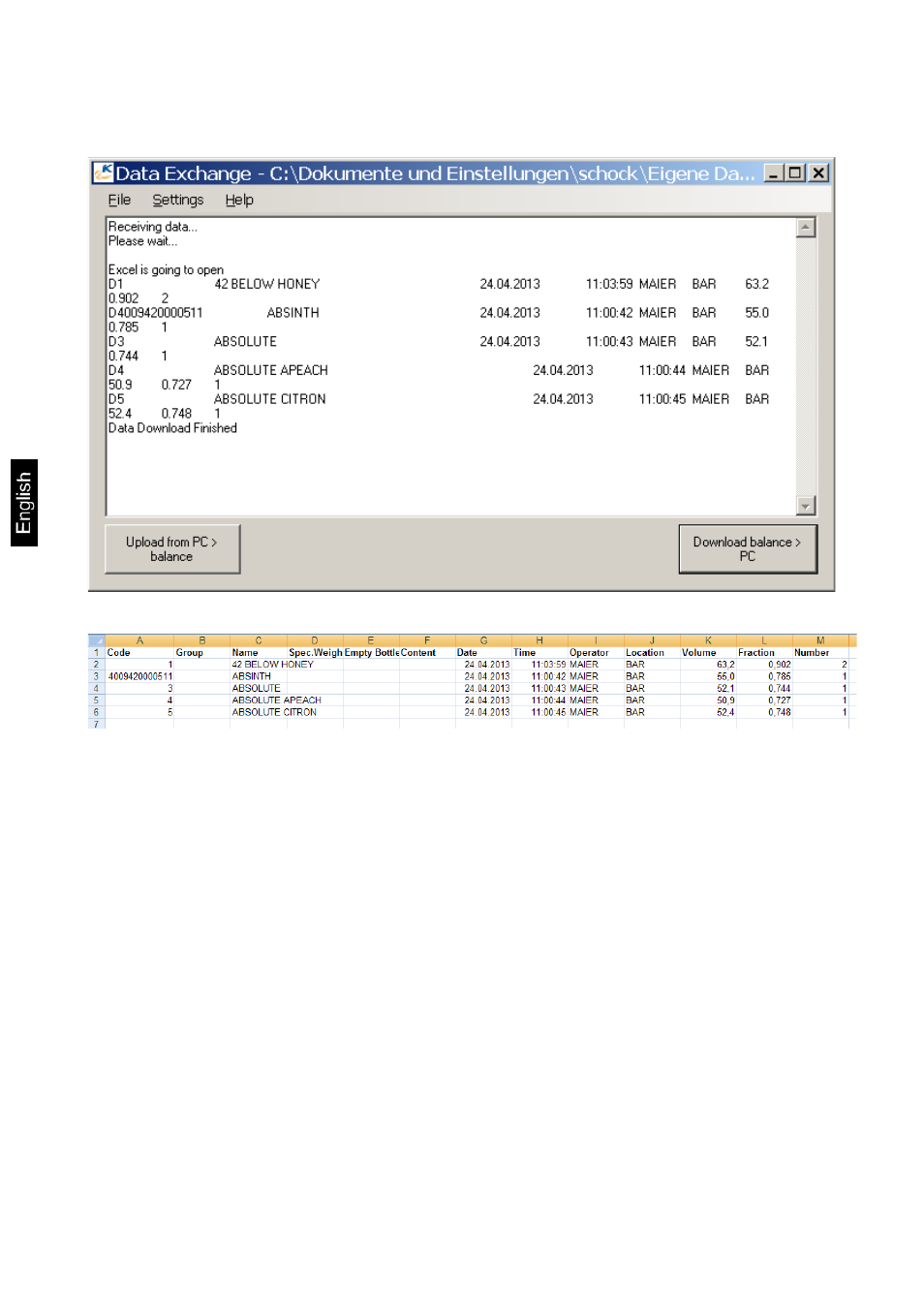Screen dimensions: 924x1308
Task: Select row 3 header in spreadsheet
Action: tap(96, 676)
